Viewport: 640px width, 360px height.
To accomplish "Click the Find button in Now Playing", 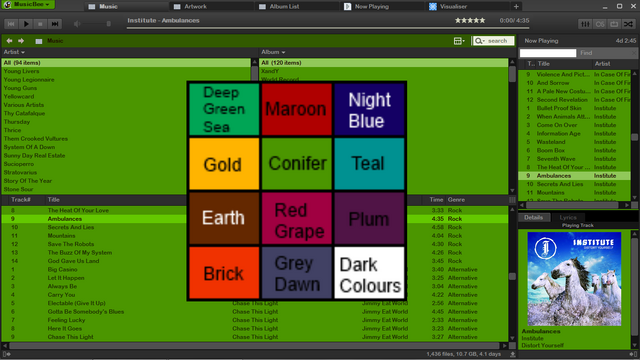I will click(586, 53).
